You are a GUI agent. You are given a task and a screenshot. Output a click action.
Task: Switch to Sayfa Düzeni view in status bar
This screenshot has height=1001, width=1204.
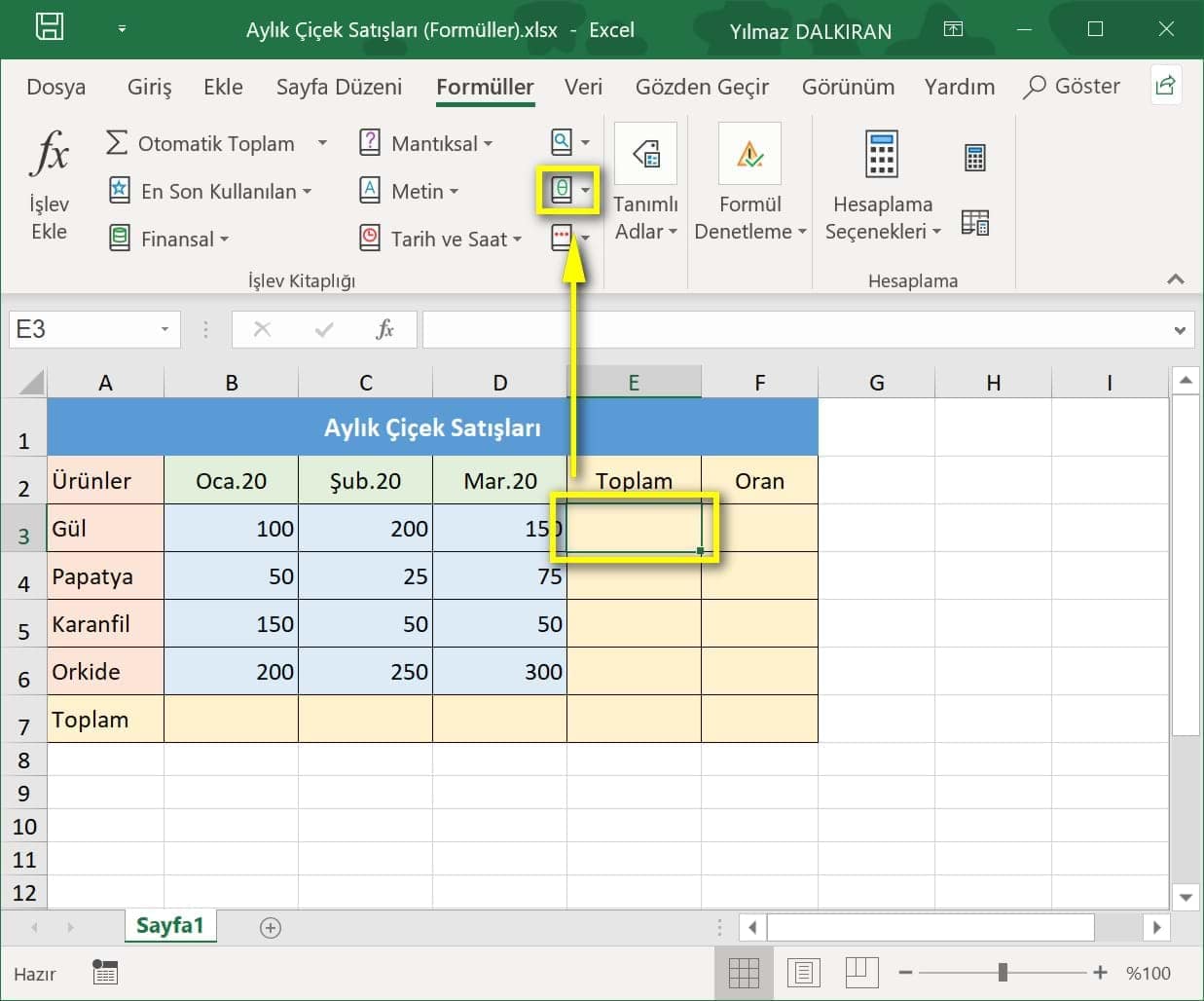click(x=803, y=972)
